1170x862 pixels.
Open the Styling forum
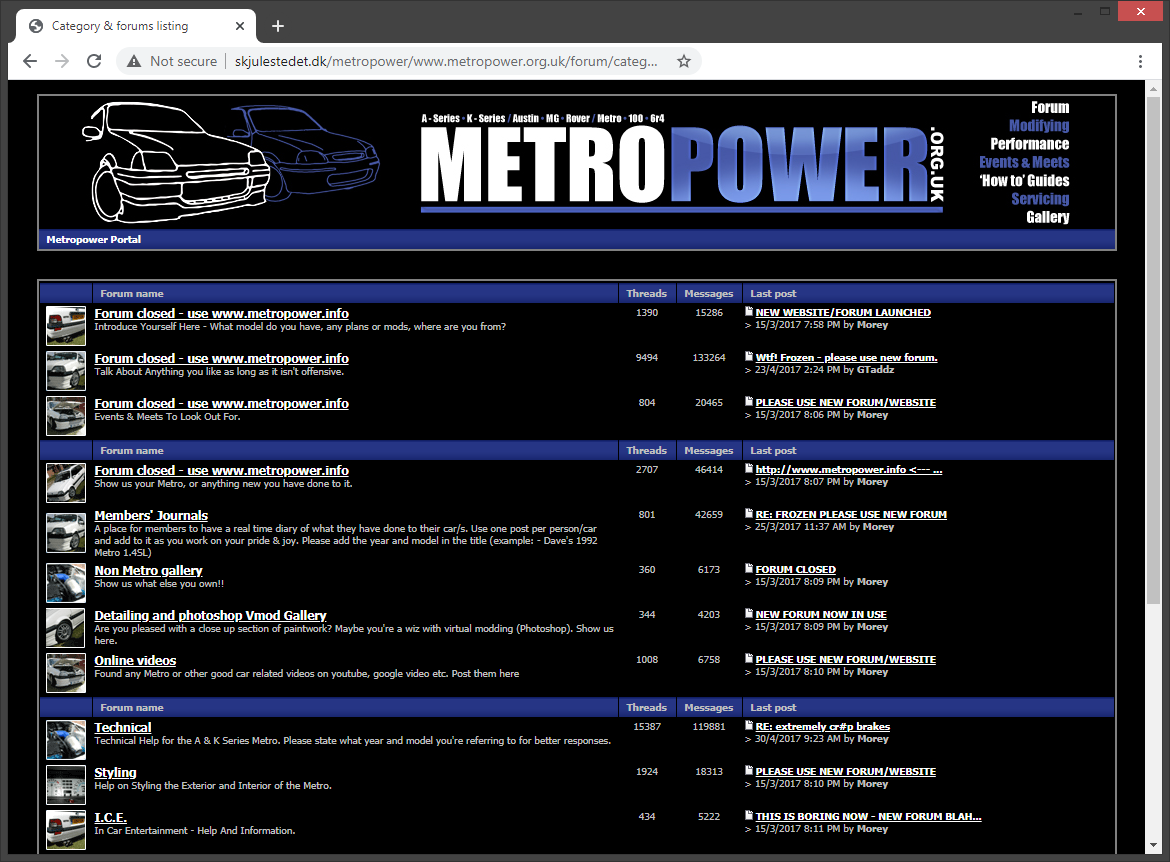tap(115, 772)
